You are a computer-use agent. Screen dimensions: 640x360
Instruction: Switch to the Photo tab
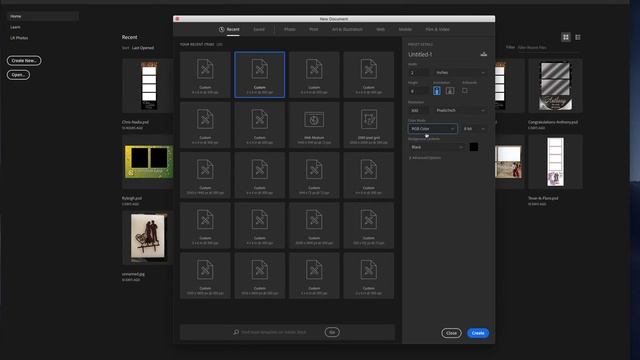tap(289, 29)
